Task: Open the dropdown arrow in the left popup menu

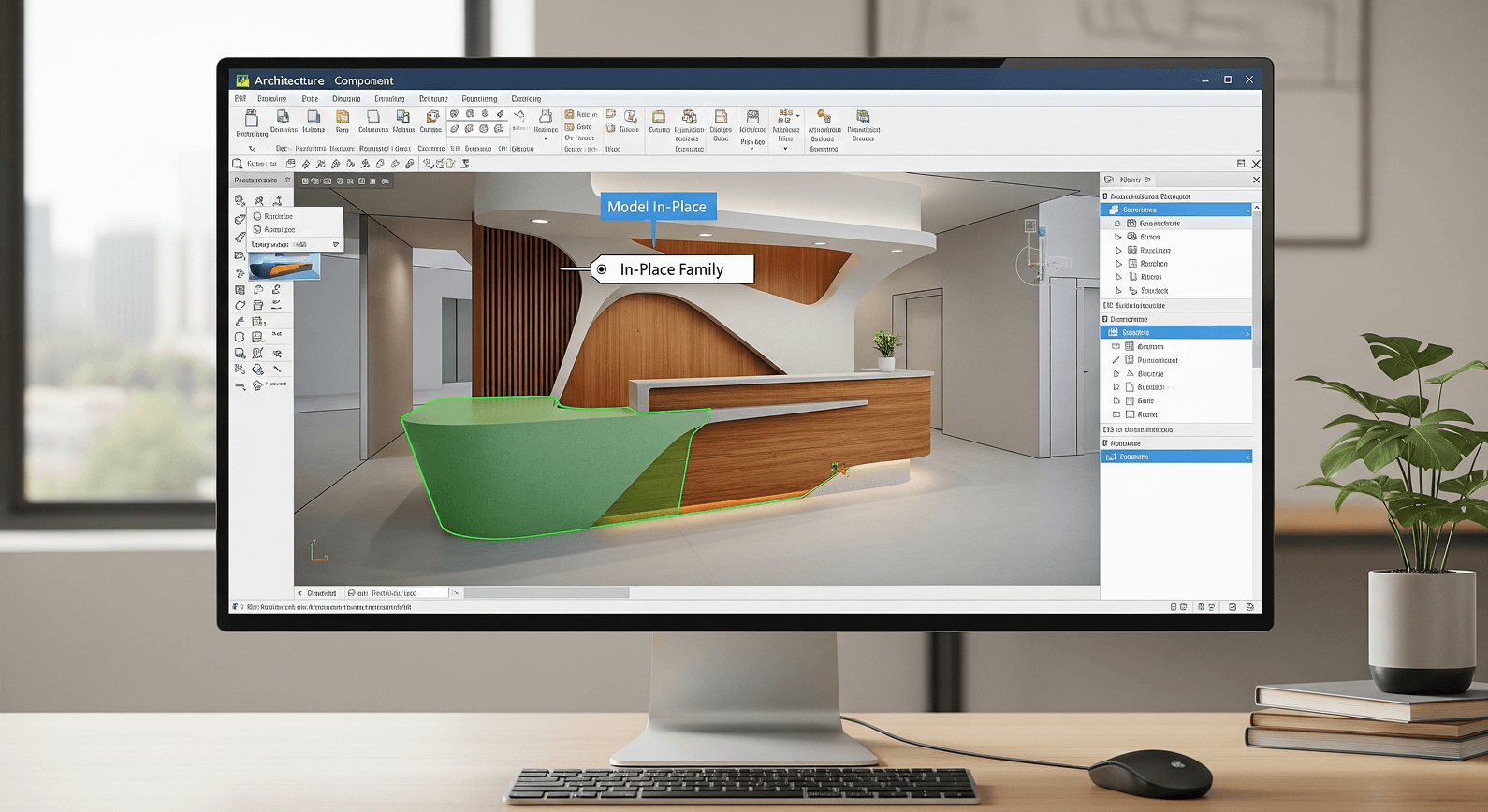Action: tap(335, 245)
